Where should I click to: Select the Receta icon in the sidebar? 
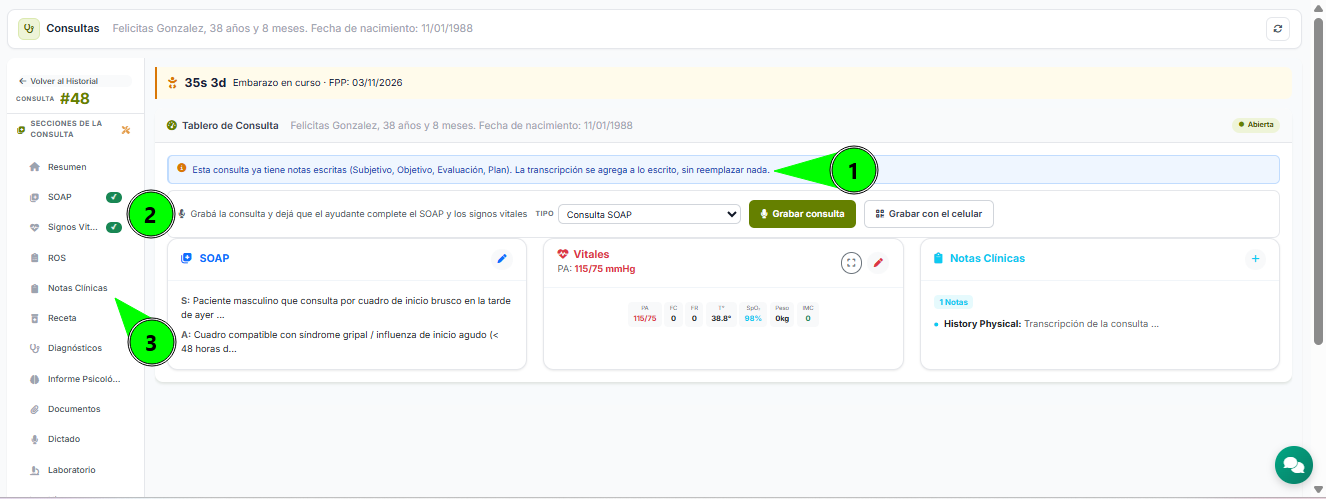click(x=35, y=318)
